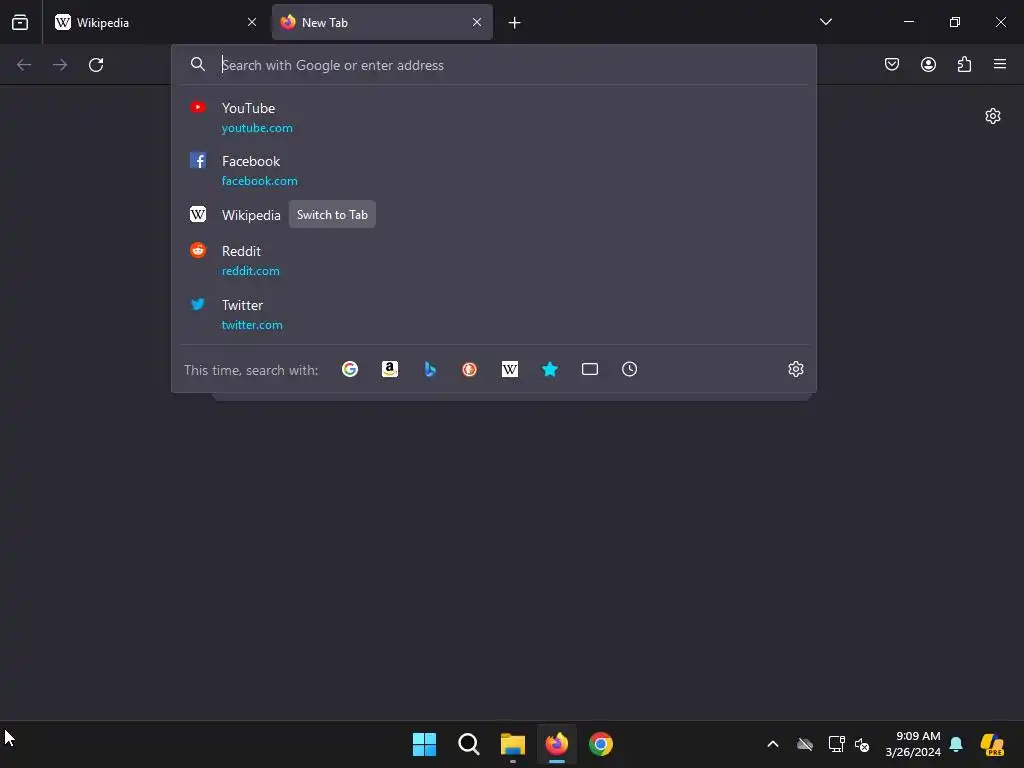Open the Reddit suggestion
This screenshot has width=1024, height=768.
[494, 260]
